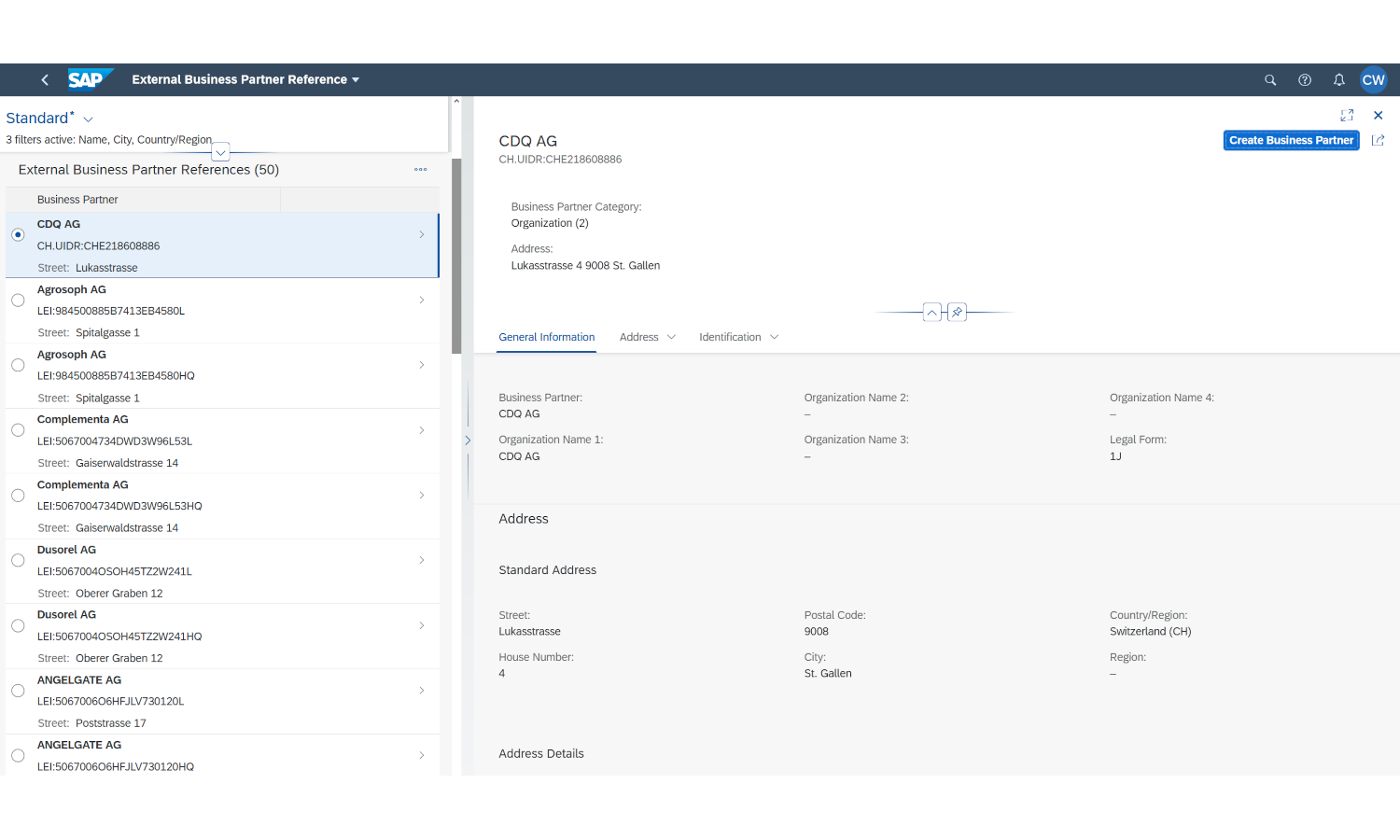1400x840 pixels.
Task: Switch to the Address tab
Action: click(639, 337)
